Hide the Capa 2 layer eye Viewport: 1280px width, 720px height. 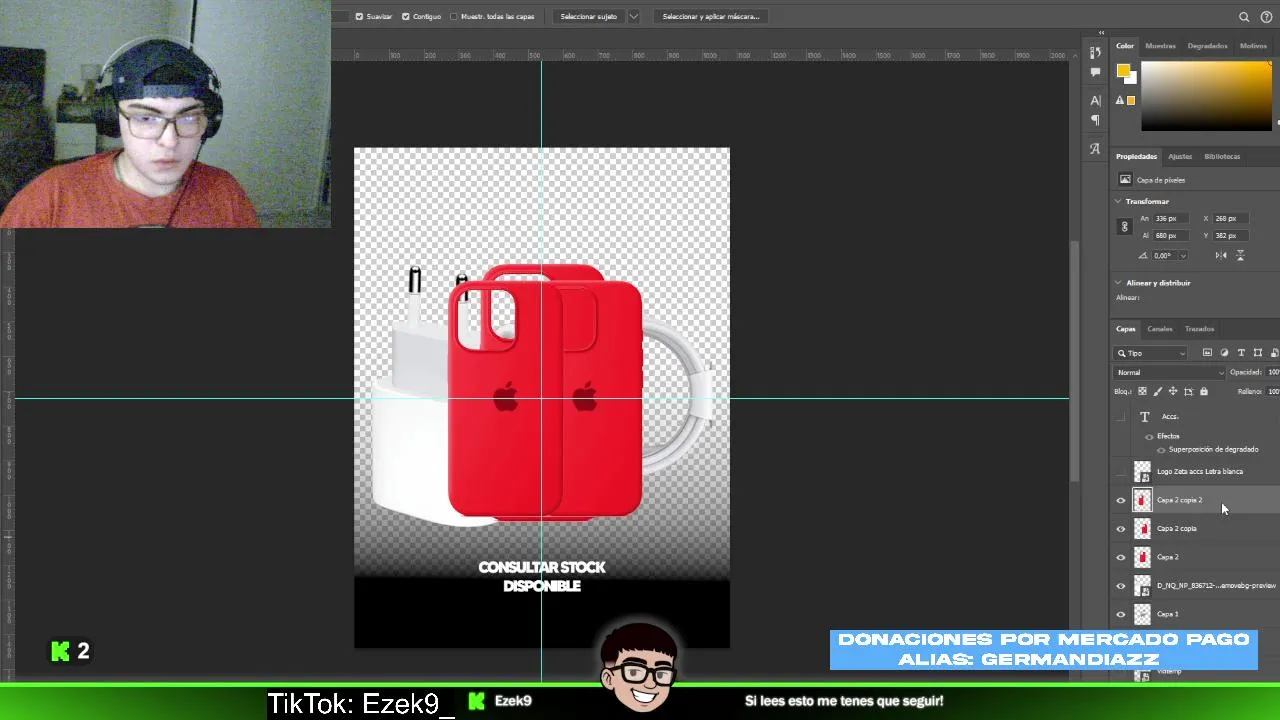(1121, 557)
